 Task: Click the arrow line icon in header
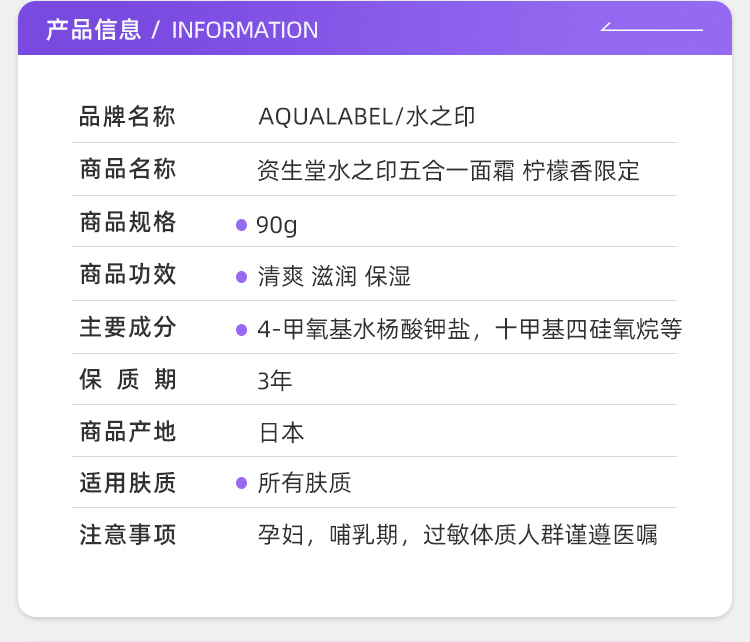(651, 27)
